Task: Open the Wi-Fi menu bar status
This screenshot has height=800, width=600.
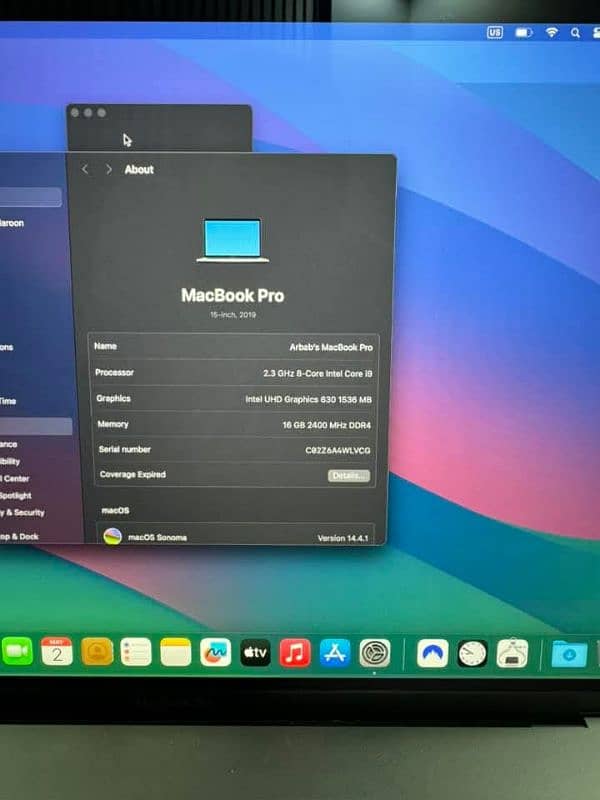Action: [551, 33]
